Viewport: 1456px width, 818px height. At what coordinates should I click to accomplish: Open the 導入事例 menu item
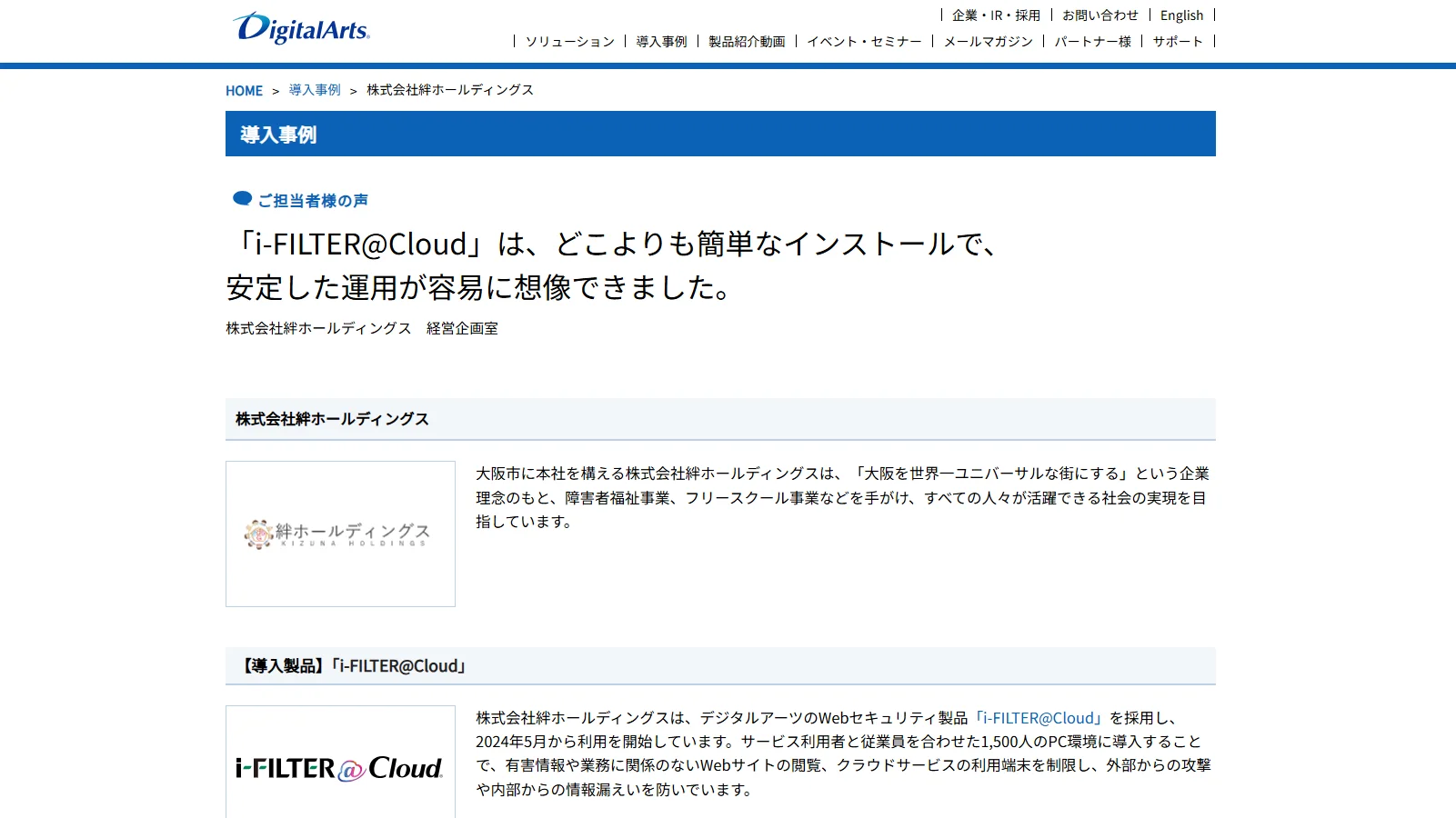point(661,41)
